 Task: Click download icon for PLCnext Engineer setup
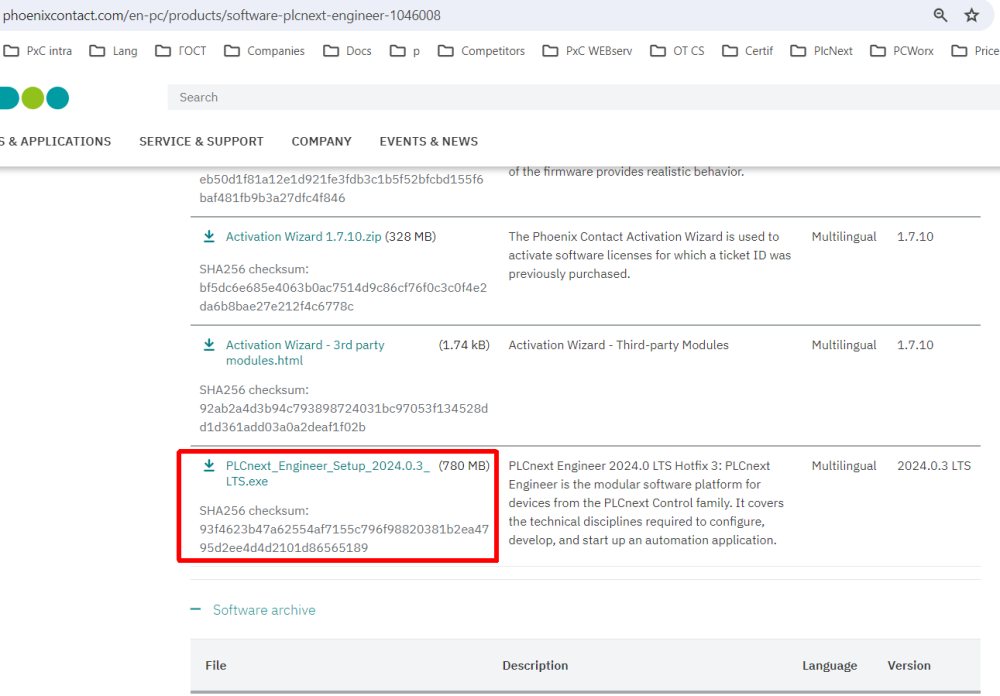pyautogui.click(x=209, y=466)
